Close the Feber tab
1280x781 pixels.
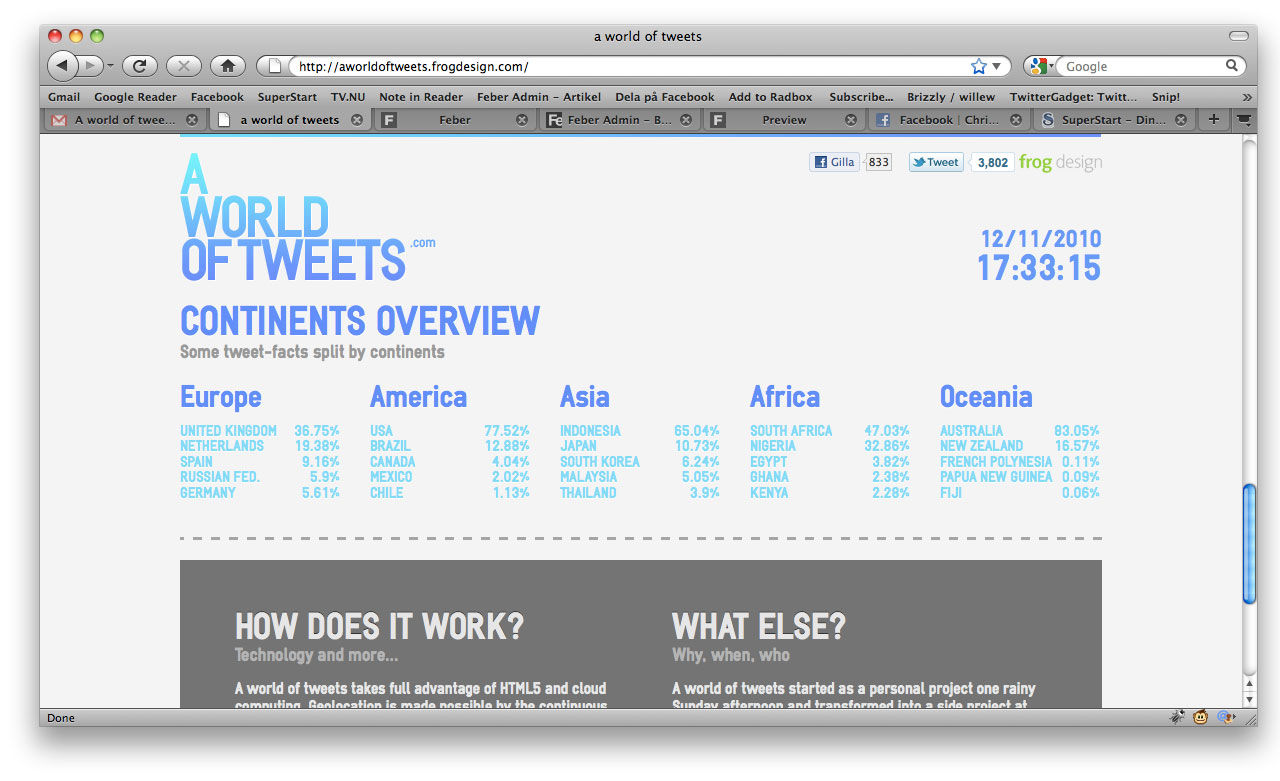click(x=521, y=120)
